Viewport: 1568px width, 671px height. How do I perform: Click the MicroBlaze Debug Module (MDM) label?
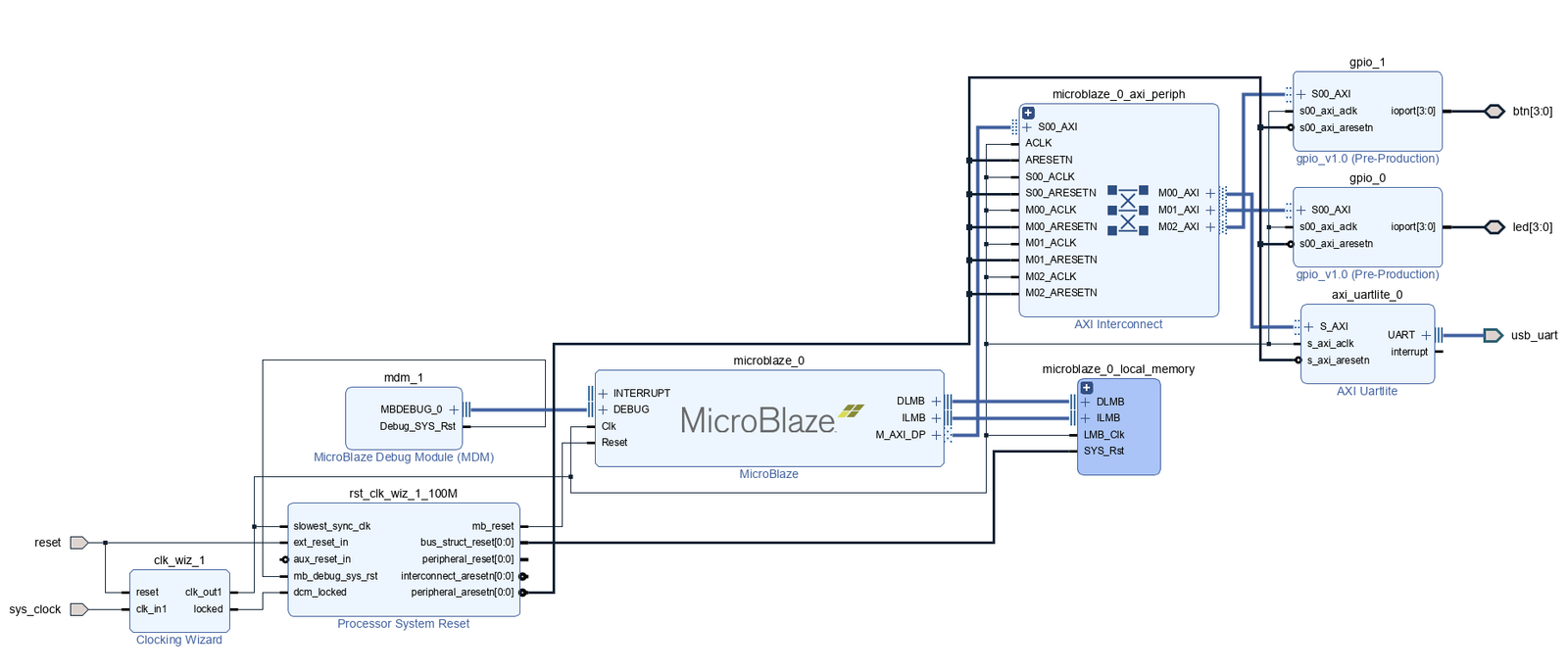[404, 457]
